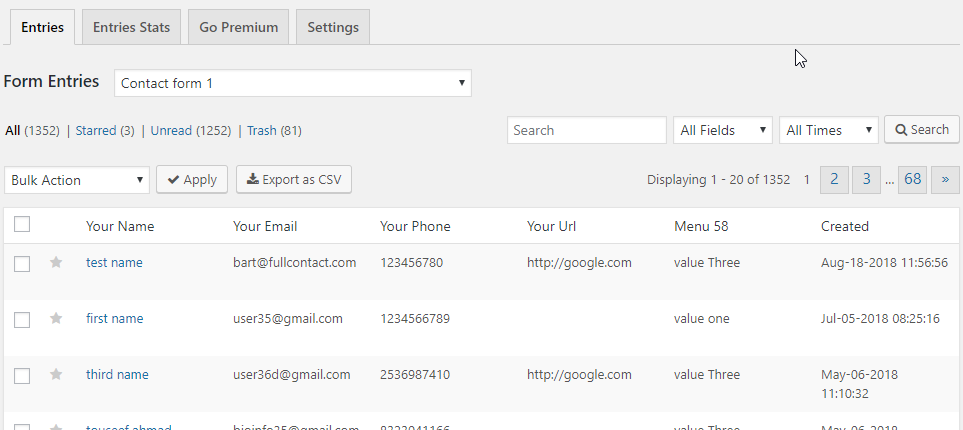
Task: Tick the 'first name' row checkbox
Action: 22,319
